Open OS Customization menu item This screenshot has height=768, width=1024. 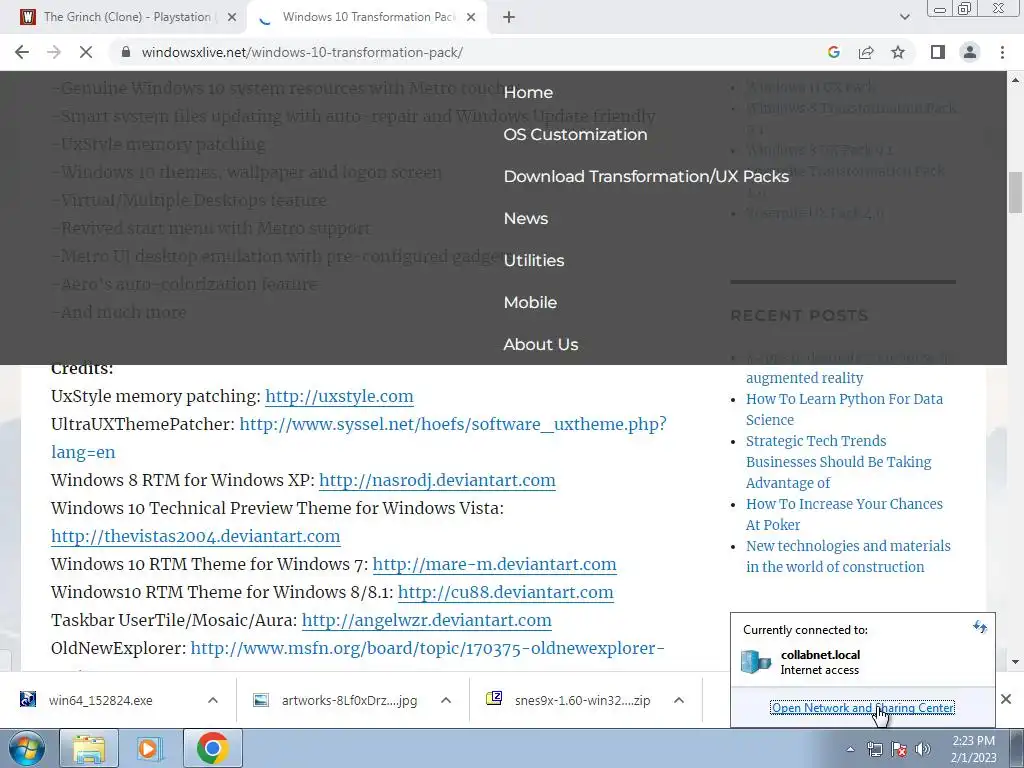tap(575, 135)
